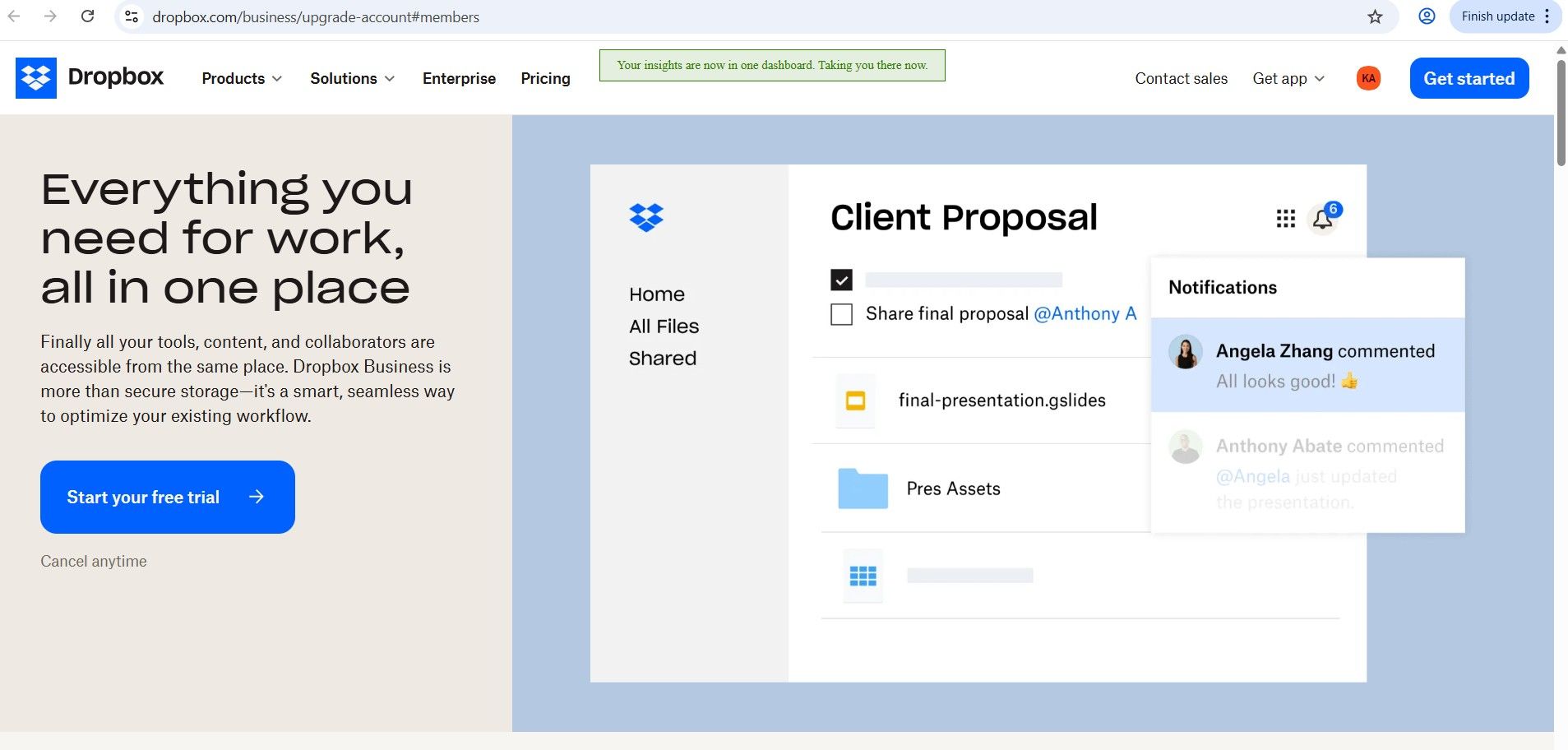
Task: Open the app grid icon
Action: [x=1285, y=218]
